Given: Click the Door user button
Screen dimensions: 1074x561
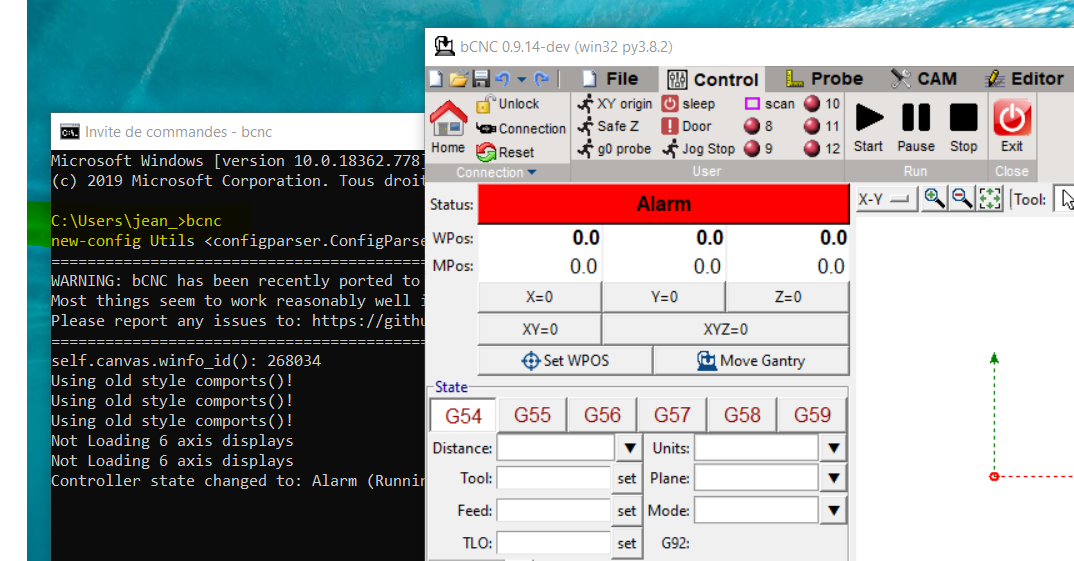Looking at the screenshot, I should [686, 126].
